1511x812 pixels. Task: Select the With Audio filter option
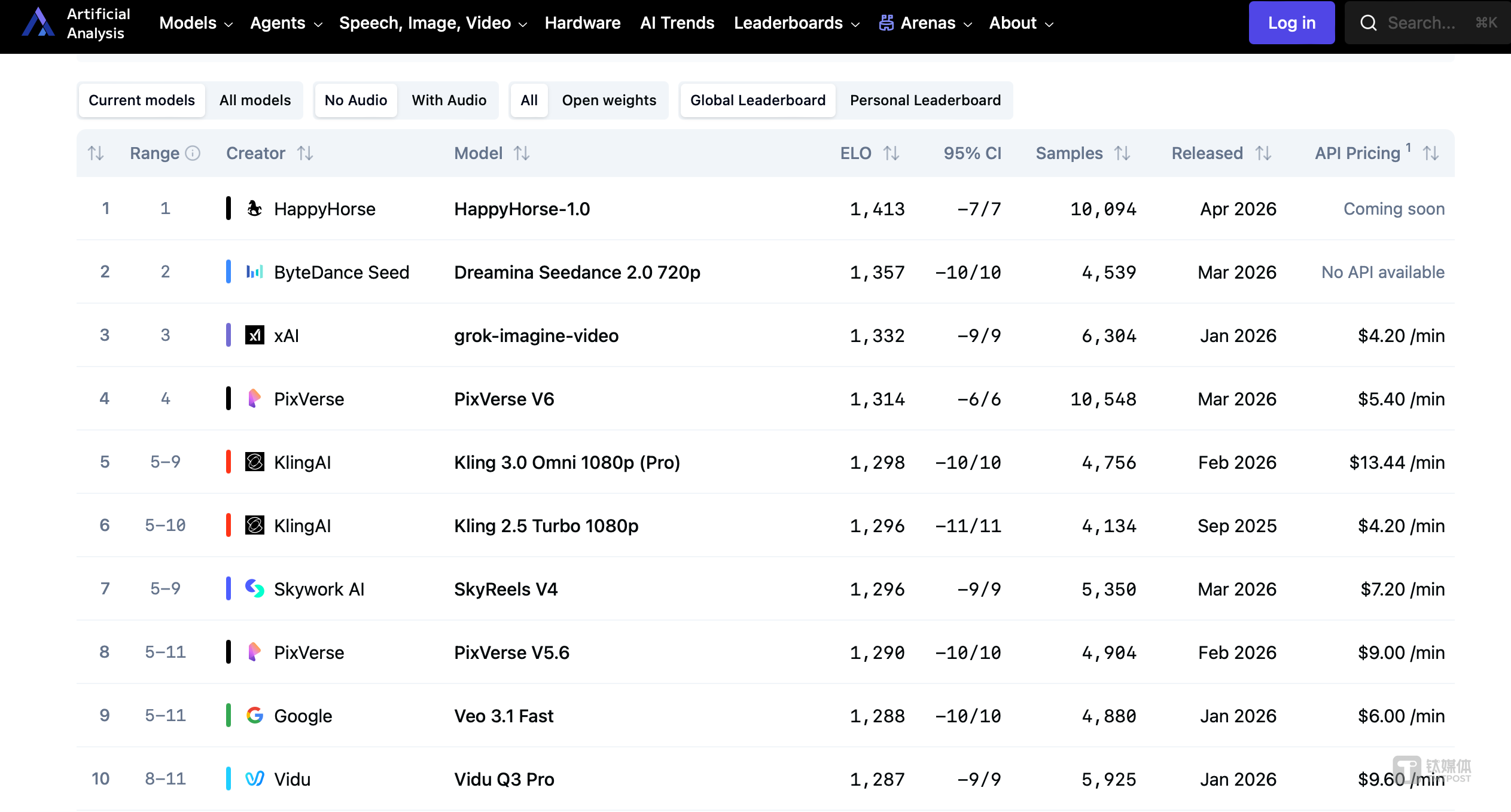[x=449, y=100]
